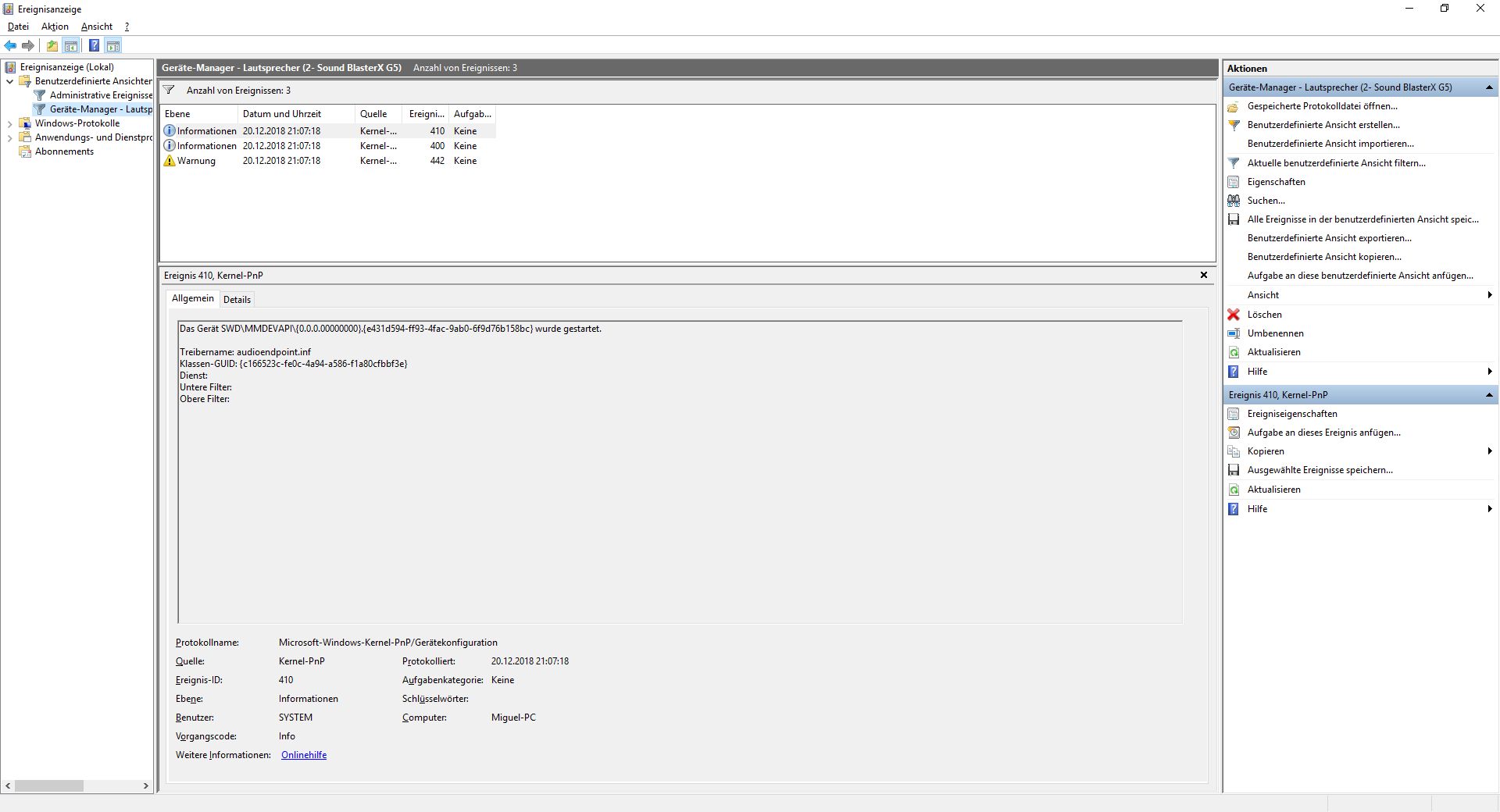Click the warning icon of event 442
Screen dimensions: 1500x812
pyautogui.click(x=169, y=160)
